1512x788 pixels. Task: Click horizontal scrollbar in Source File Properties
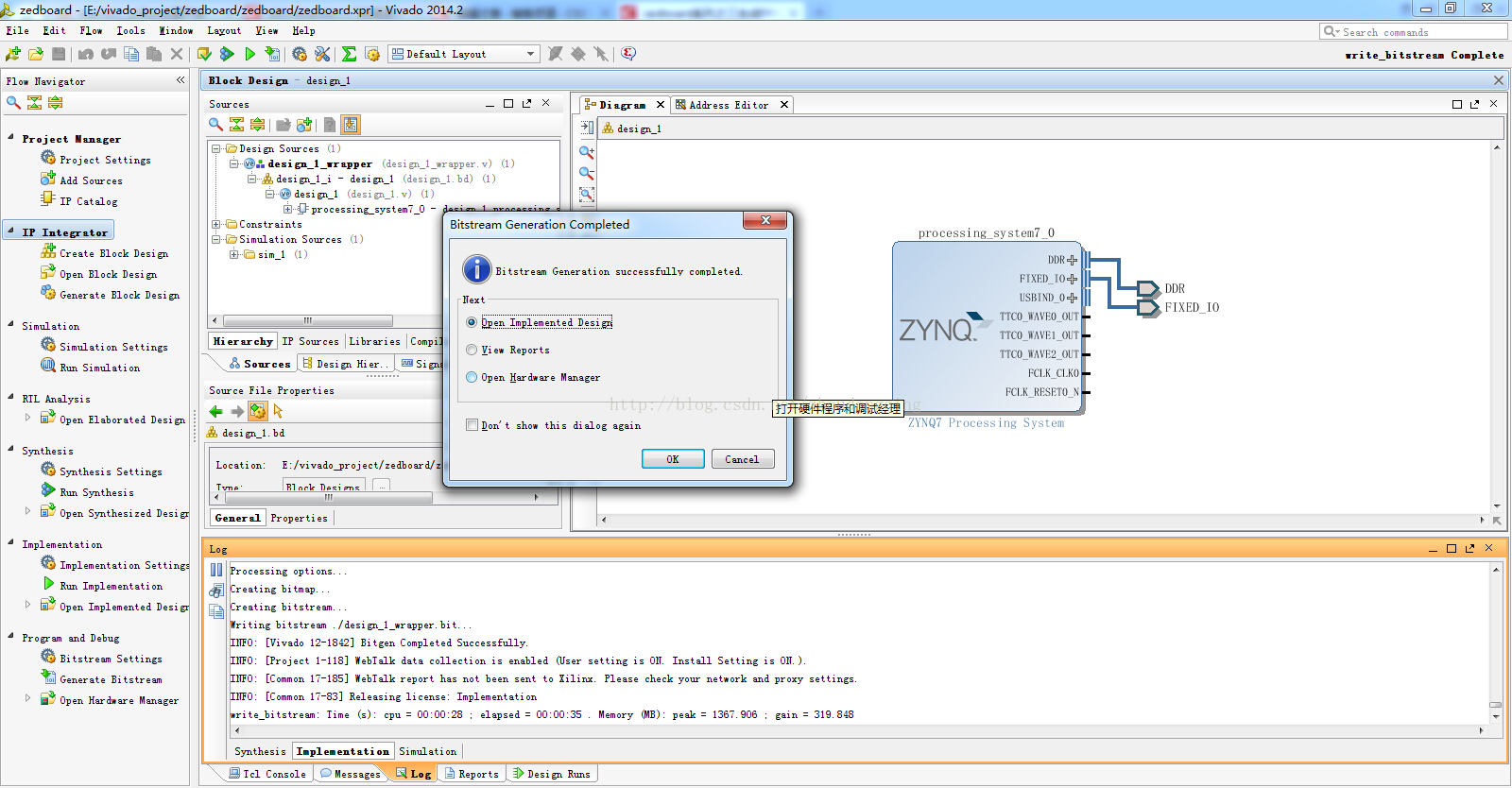point(328,497)
